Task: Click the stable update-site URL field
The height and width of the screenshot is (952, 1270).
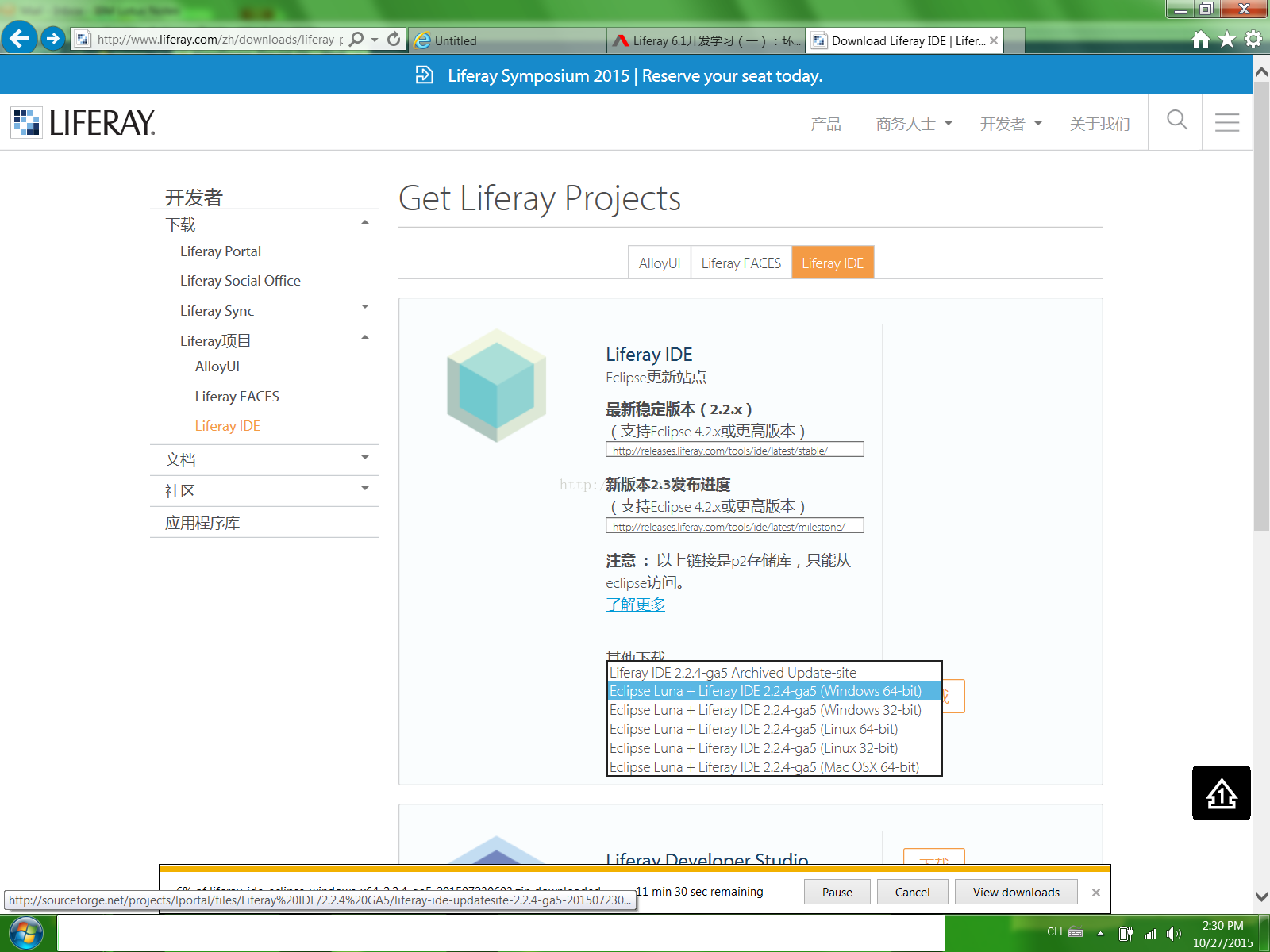Action: (735, 450)
